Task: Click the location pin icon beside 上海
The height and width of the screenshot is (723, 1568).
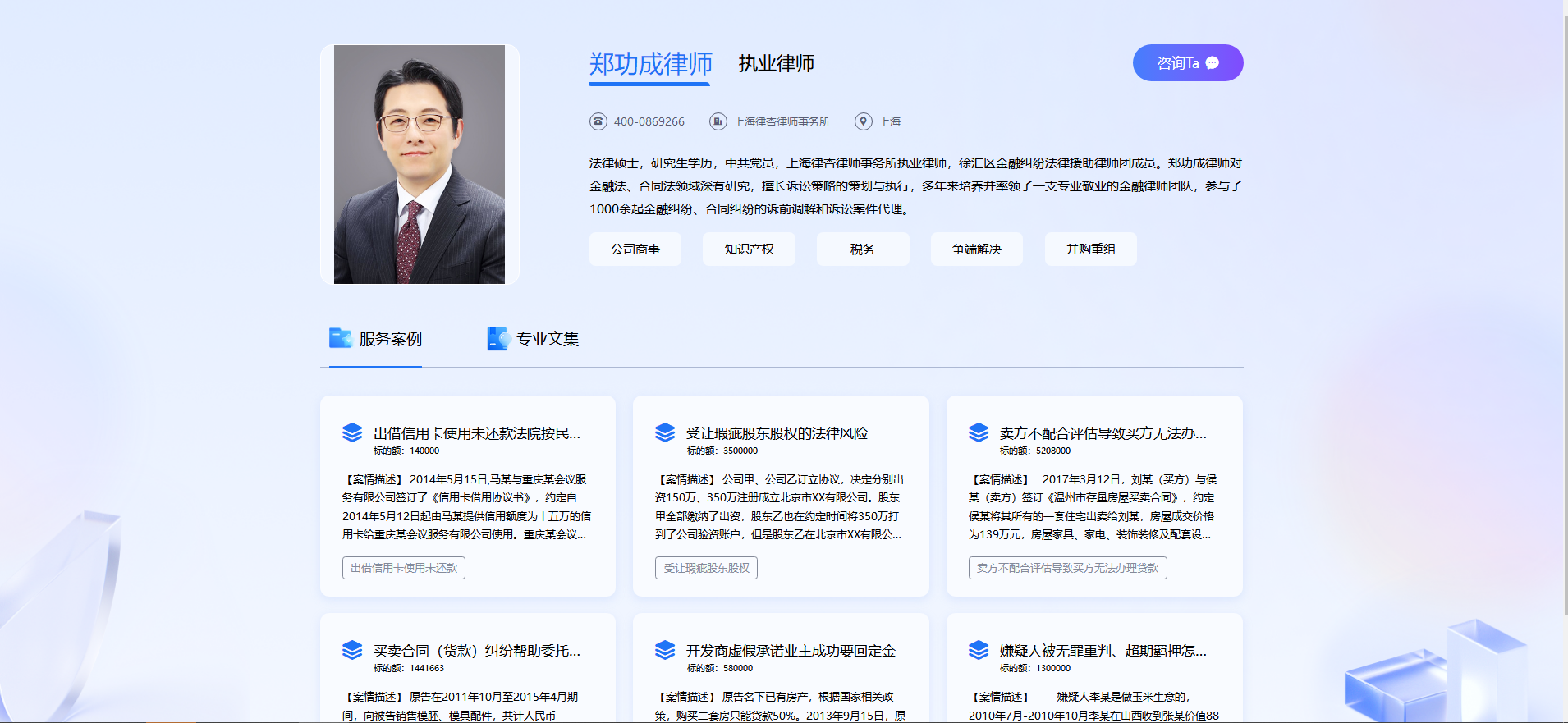Action: (x=863, y=121)
